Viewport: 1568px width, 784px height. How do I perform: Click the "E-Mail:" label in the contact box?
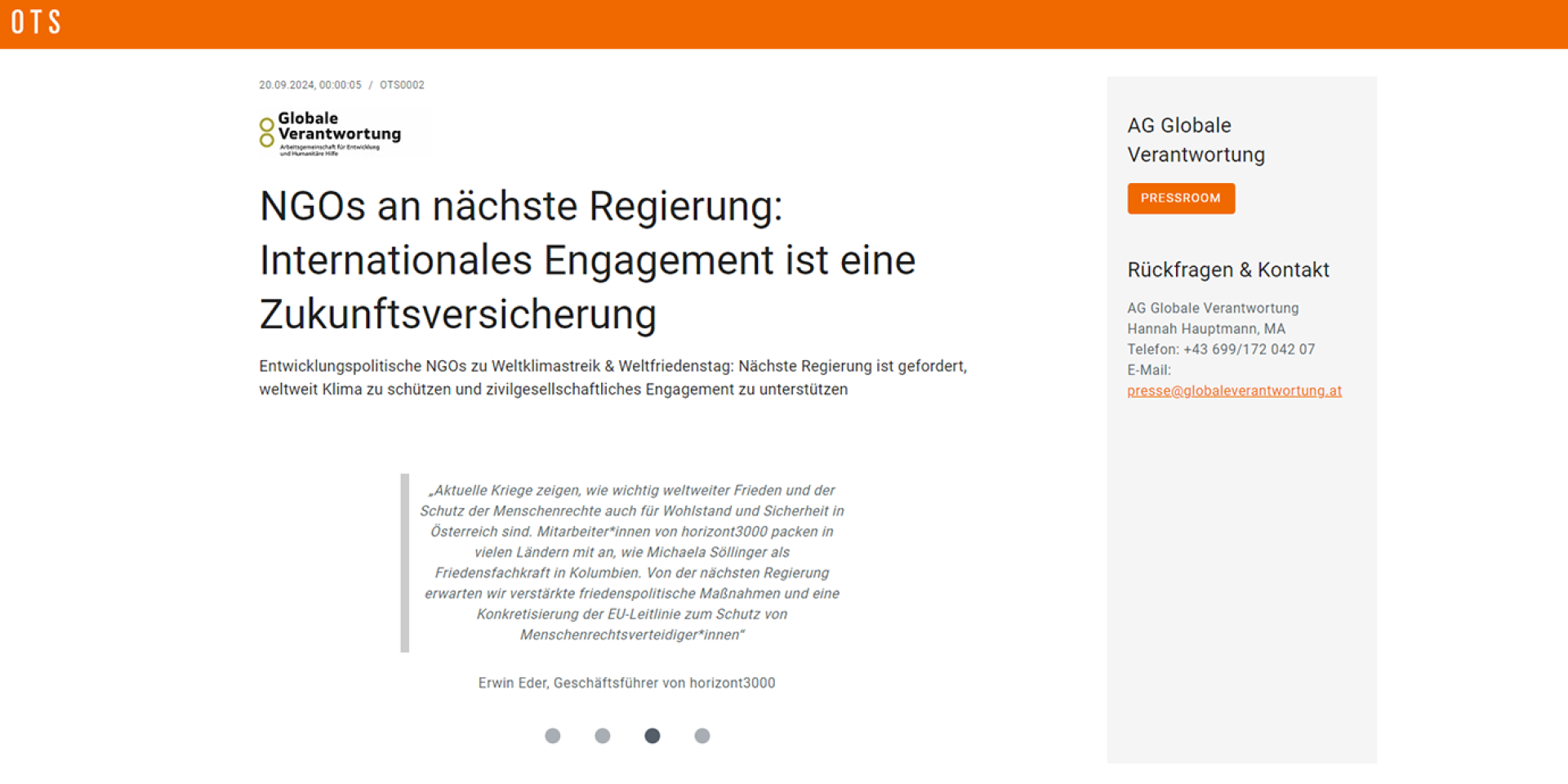(1148, 370)
